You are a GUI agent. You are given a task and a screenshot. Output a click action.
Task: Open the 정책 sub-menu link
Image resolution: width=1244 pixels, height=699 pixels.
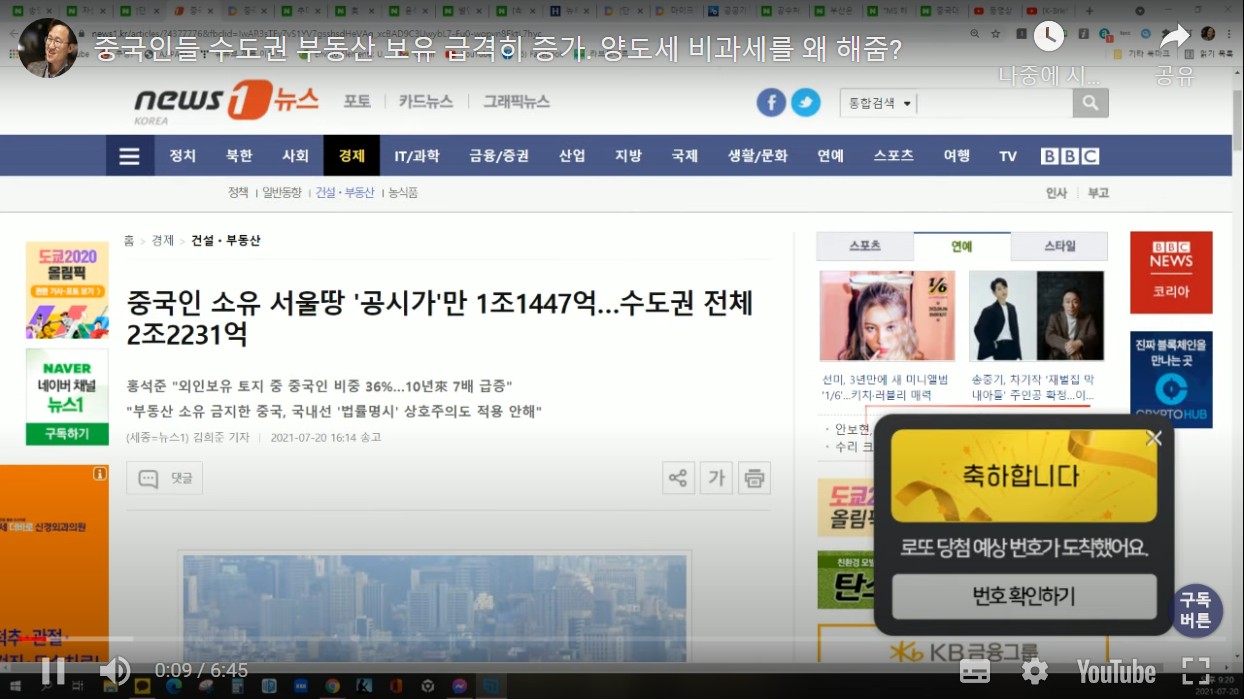coord(238,193)
